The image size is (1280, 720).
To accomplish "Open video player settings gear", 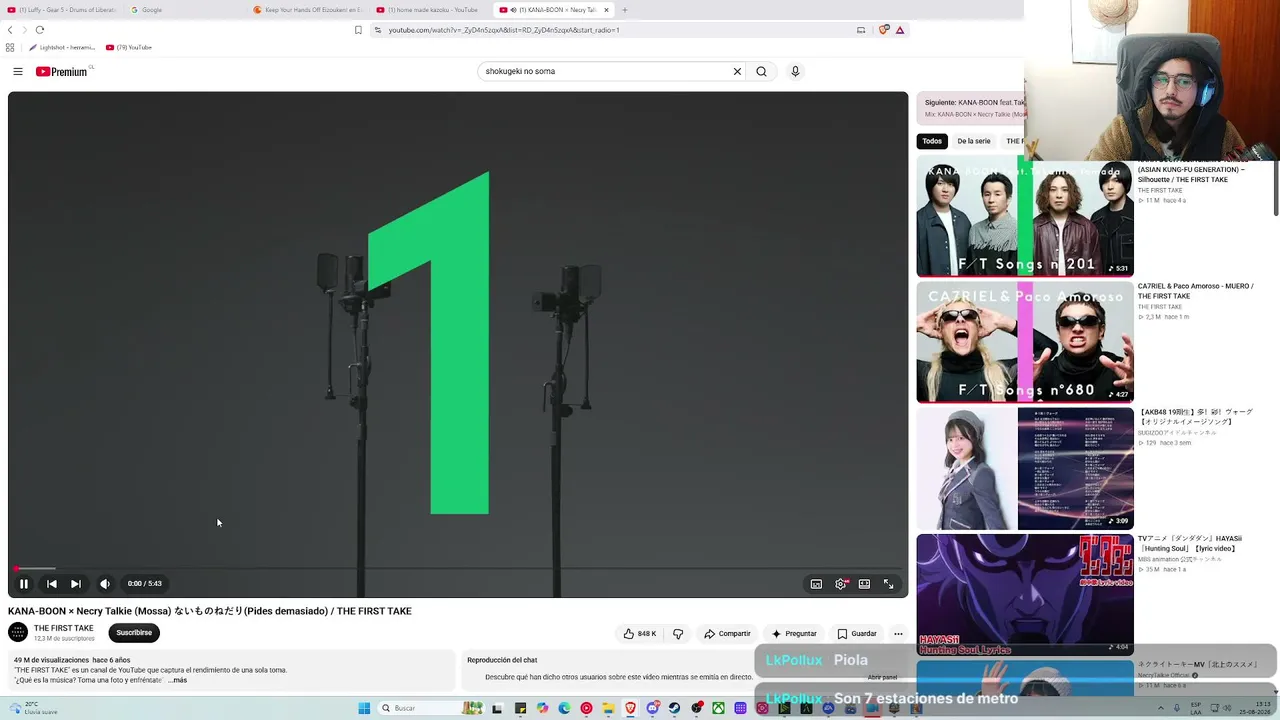I will click(x=841, y=584).
